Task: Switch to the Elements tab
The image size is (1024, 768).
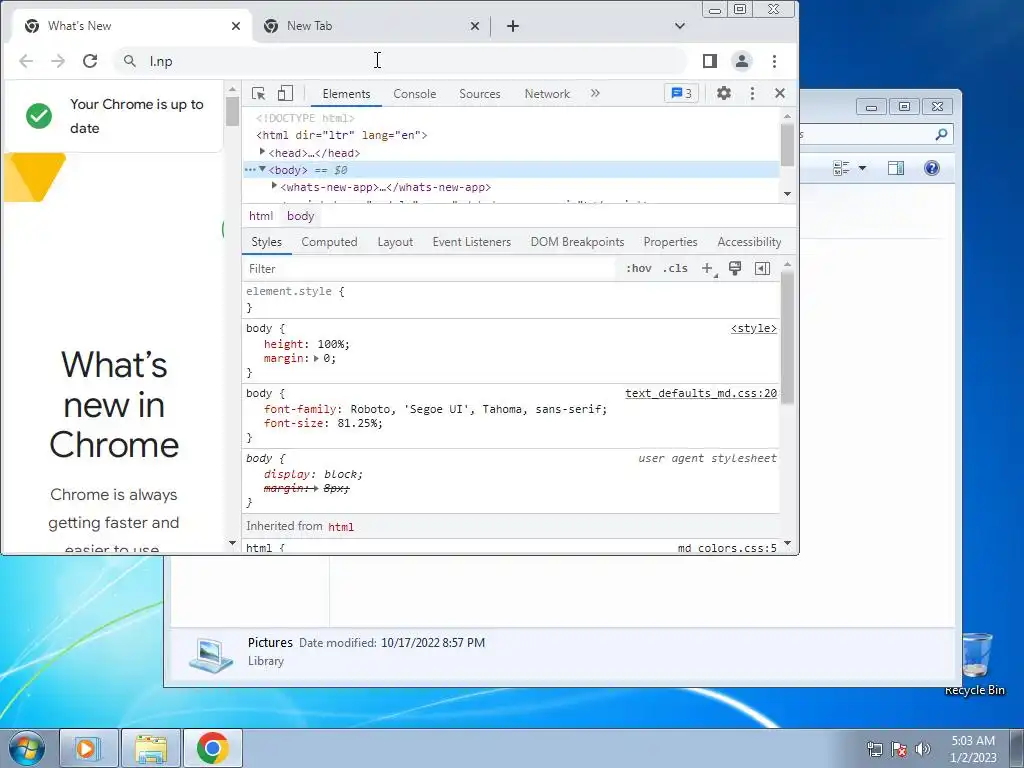Action: click(x=346, y=94)
